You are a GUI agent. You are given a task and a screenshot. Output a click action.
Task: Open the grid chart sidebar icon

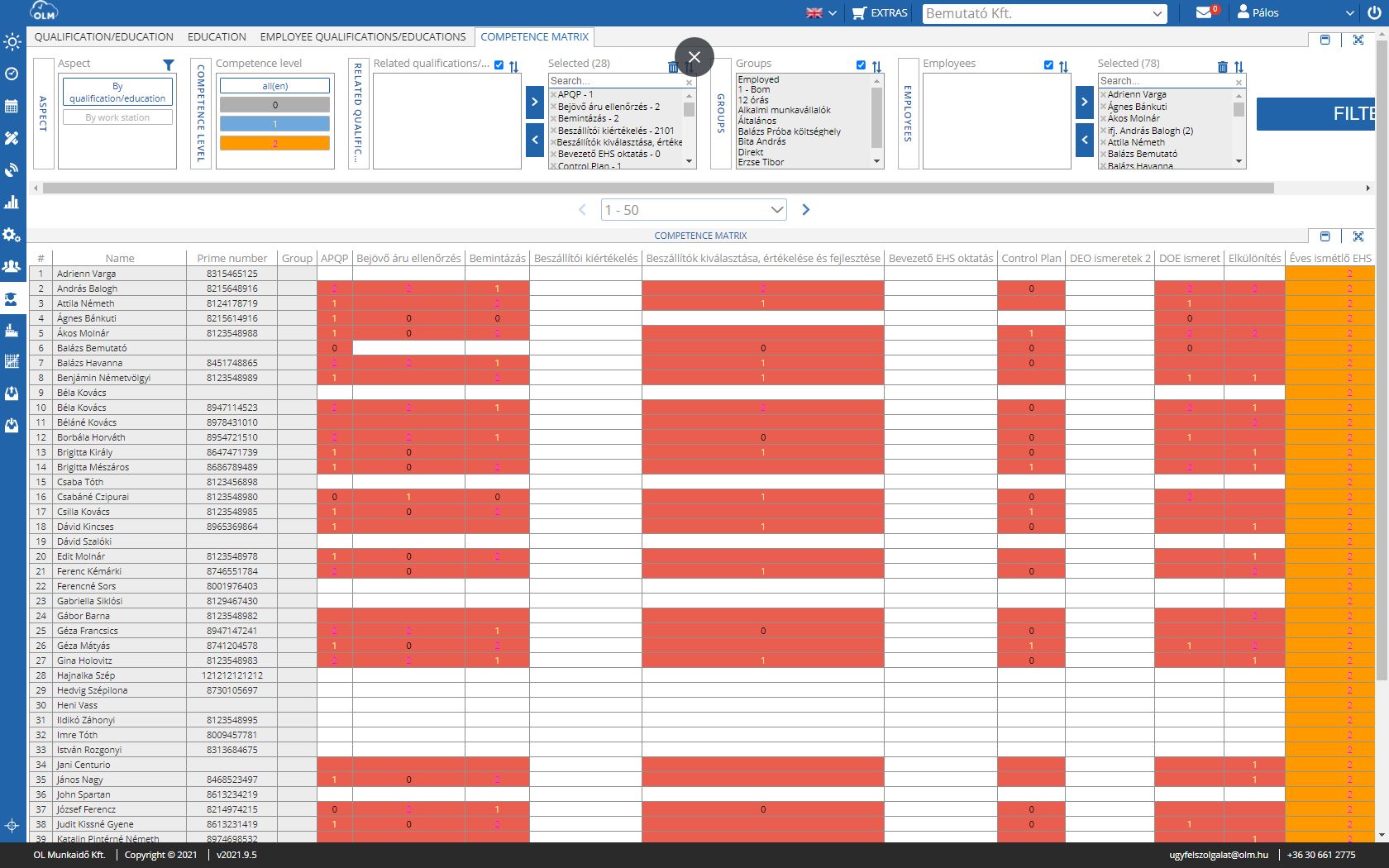pos(12,361)
